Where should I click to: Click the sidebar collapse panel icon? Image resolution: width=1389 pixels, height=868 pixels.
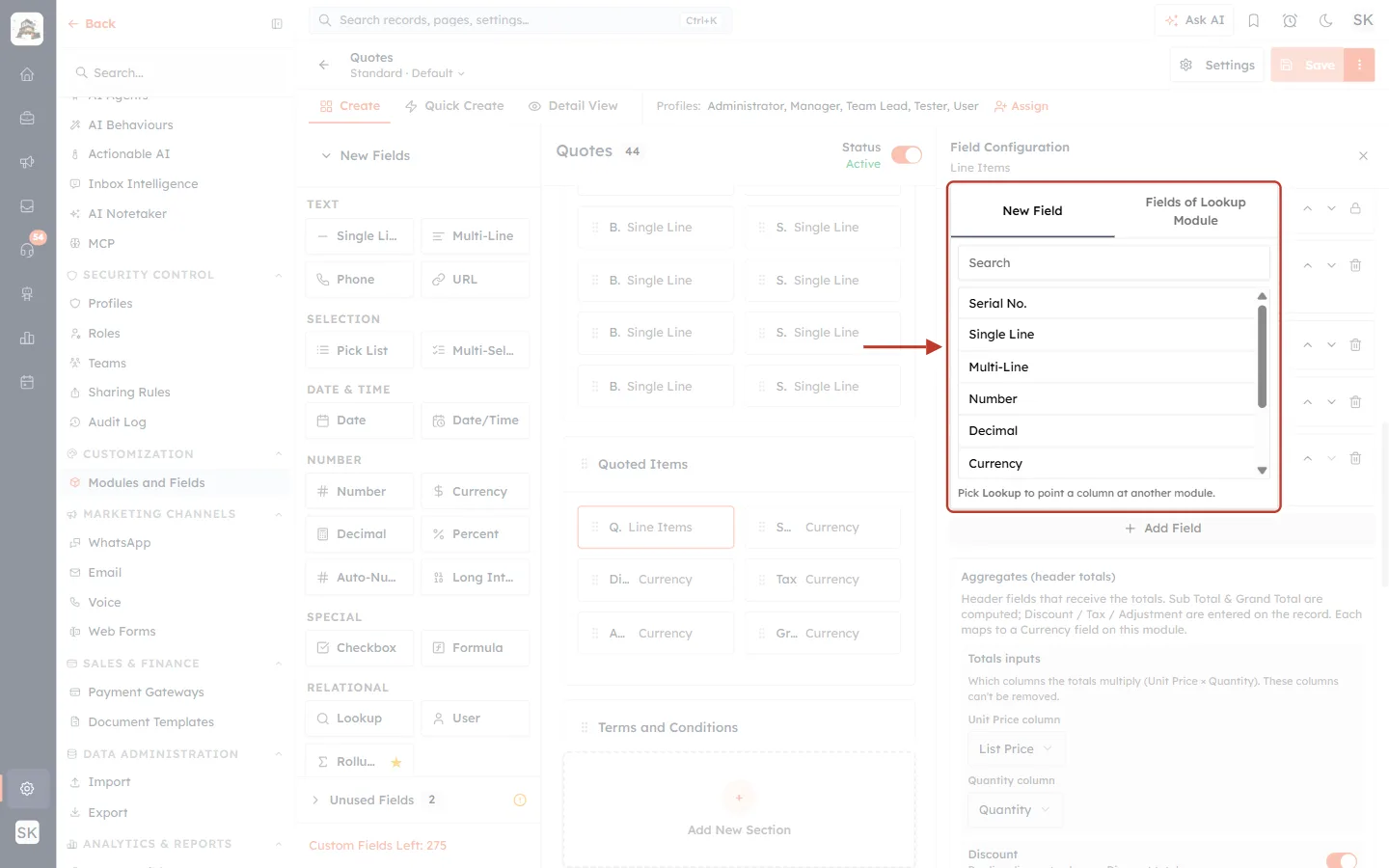(277, 24)
